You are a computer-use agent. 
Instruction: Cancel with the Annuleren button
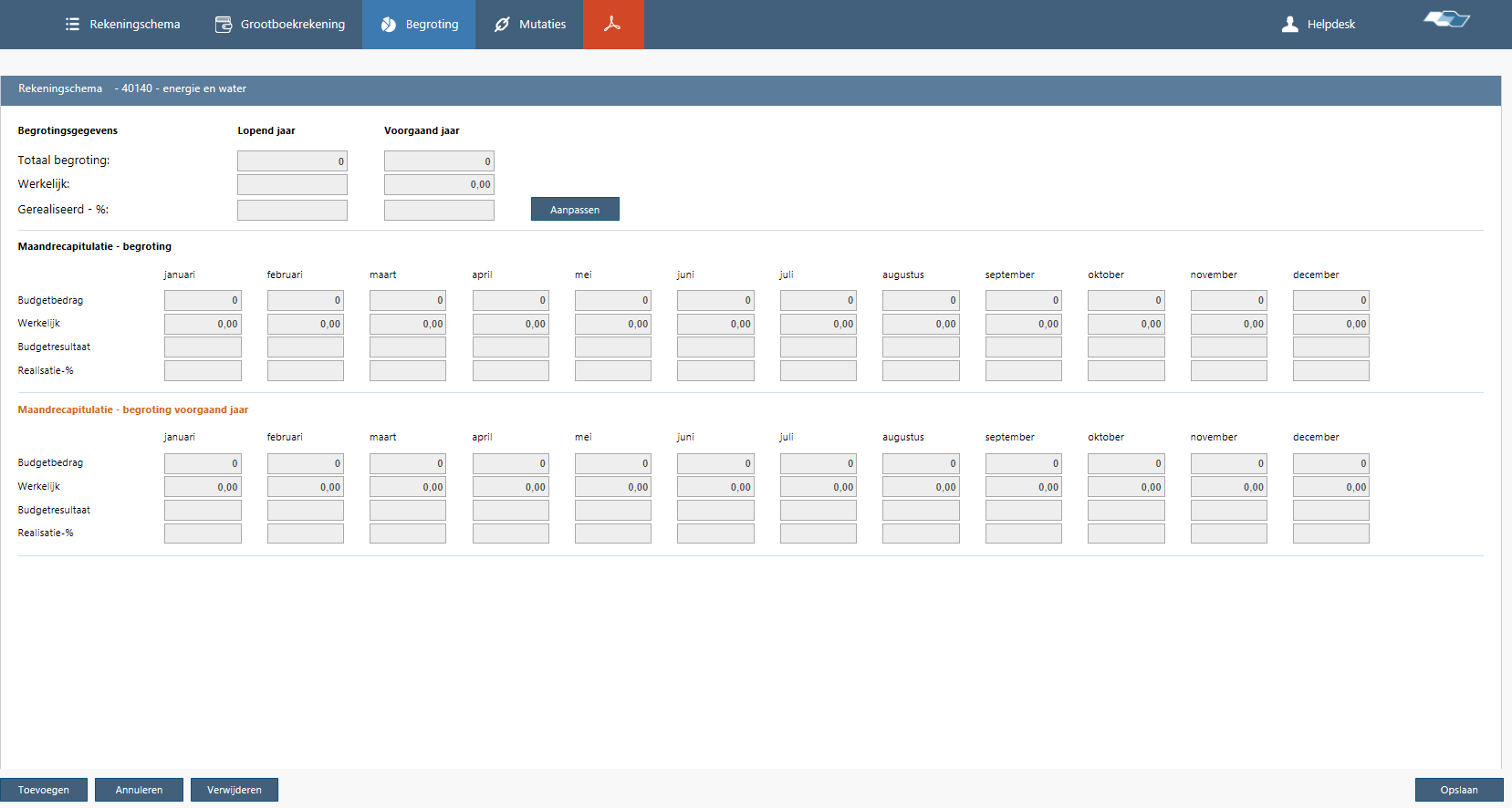pos(139,790)
